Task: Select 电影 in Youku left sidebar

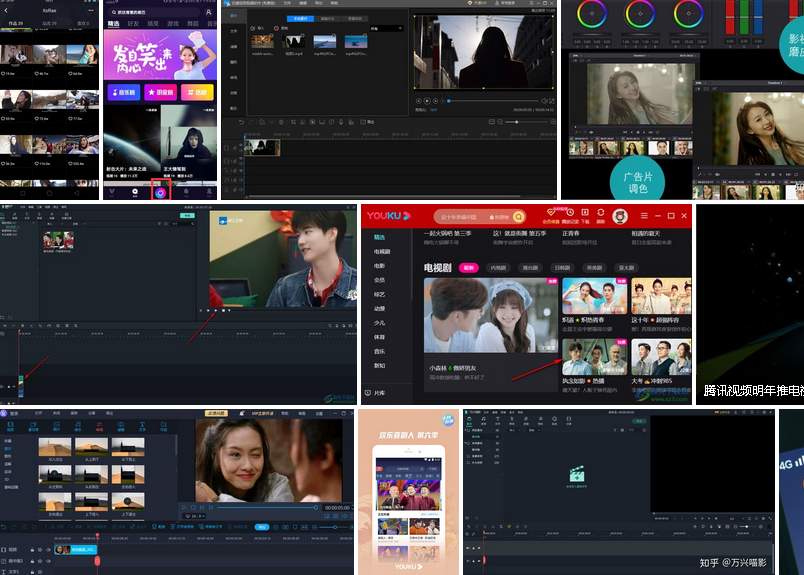Action: [379, 266]
